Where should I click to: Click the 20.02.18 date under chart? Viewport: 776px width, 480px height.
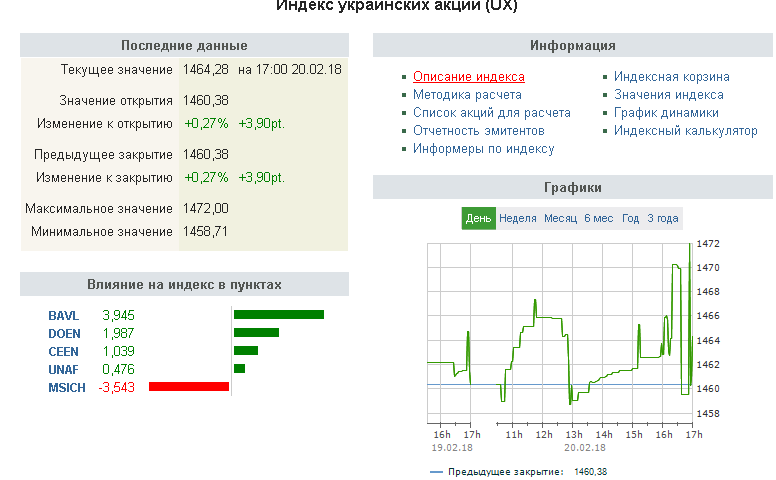[x=585, y=448]
